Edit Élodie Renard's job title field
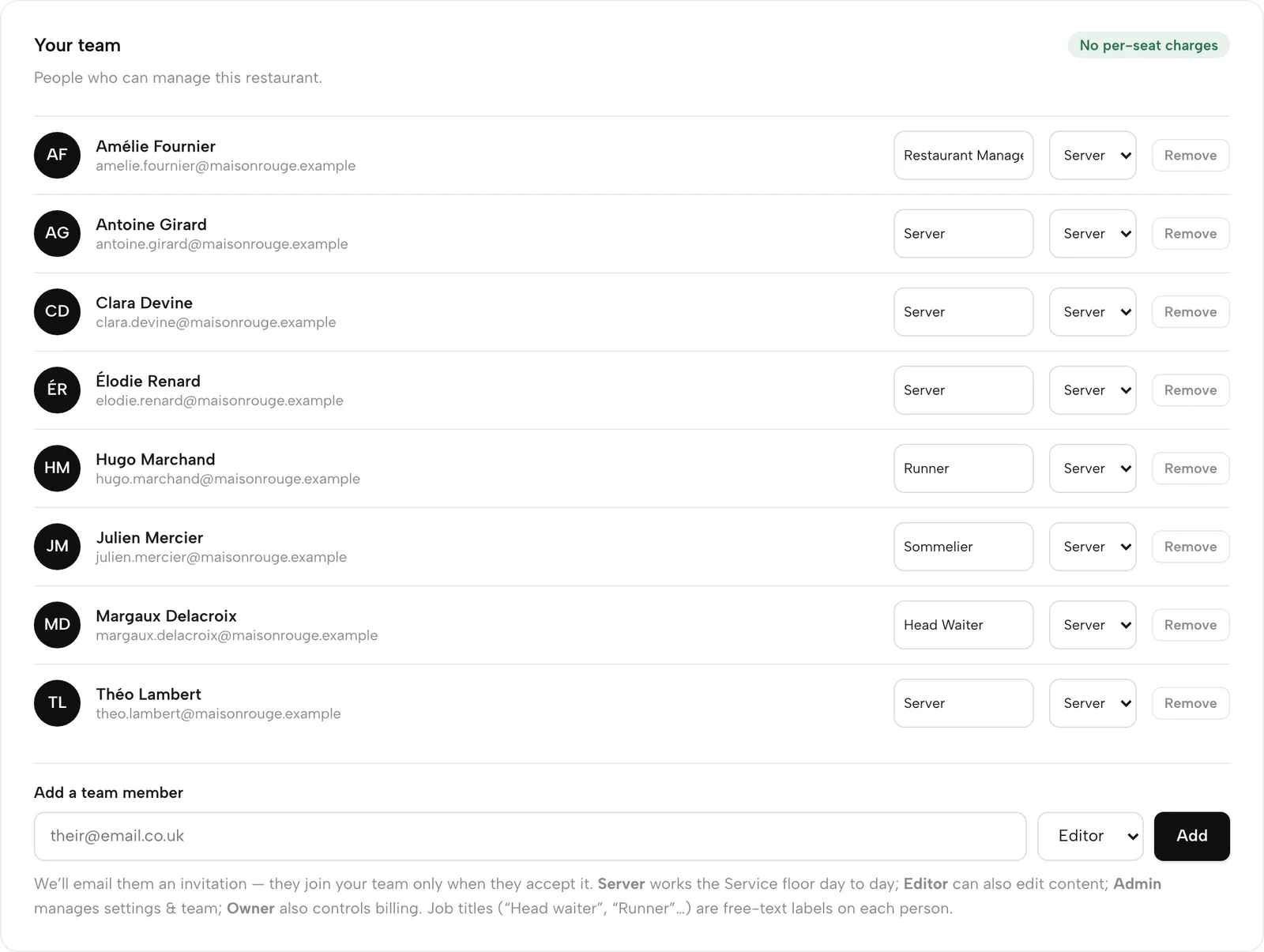Screen dimensions: 1264x952 coord(963,389)
